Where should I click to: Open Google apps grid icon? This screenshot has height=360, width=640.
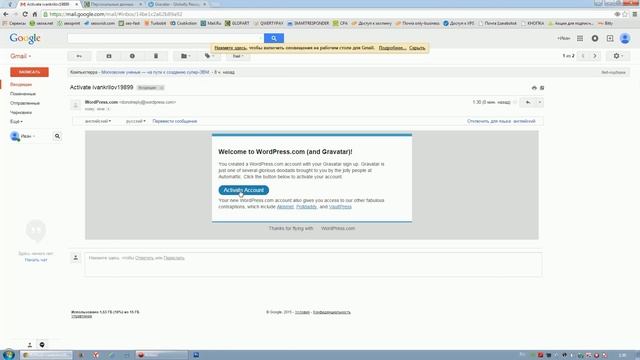click(580, 38)
